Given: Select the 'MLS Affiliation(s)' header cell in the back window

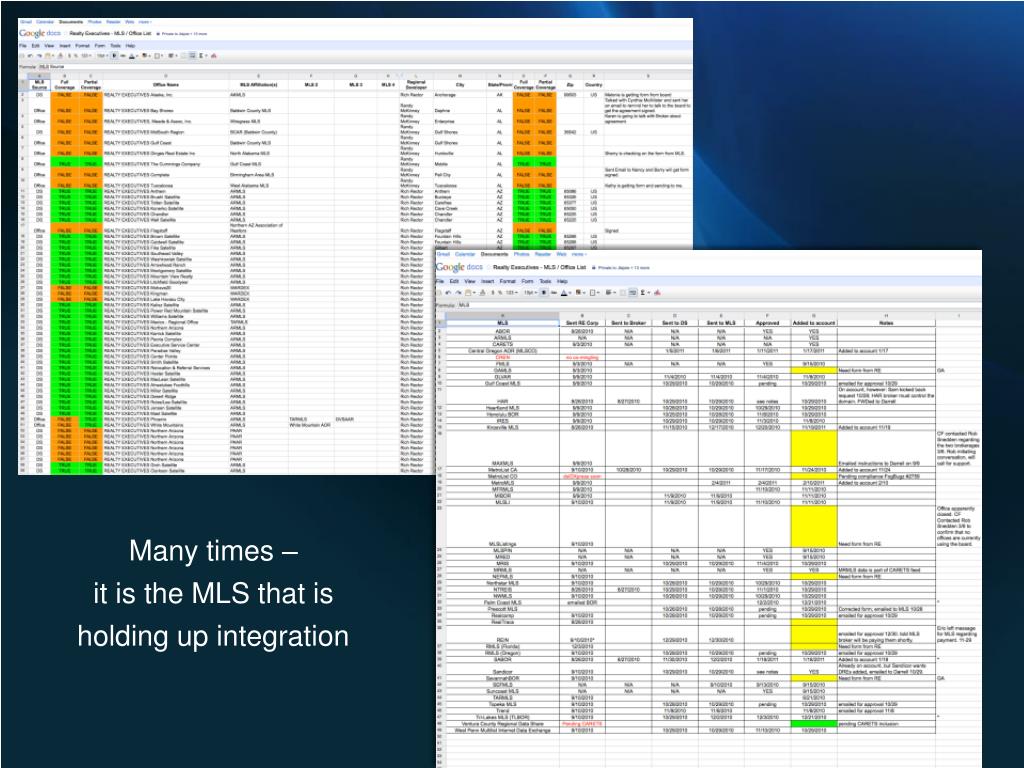Looking at the screenshot, I should [259, 84].
